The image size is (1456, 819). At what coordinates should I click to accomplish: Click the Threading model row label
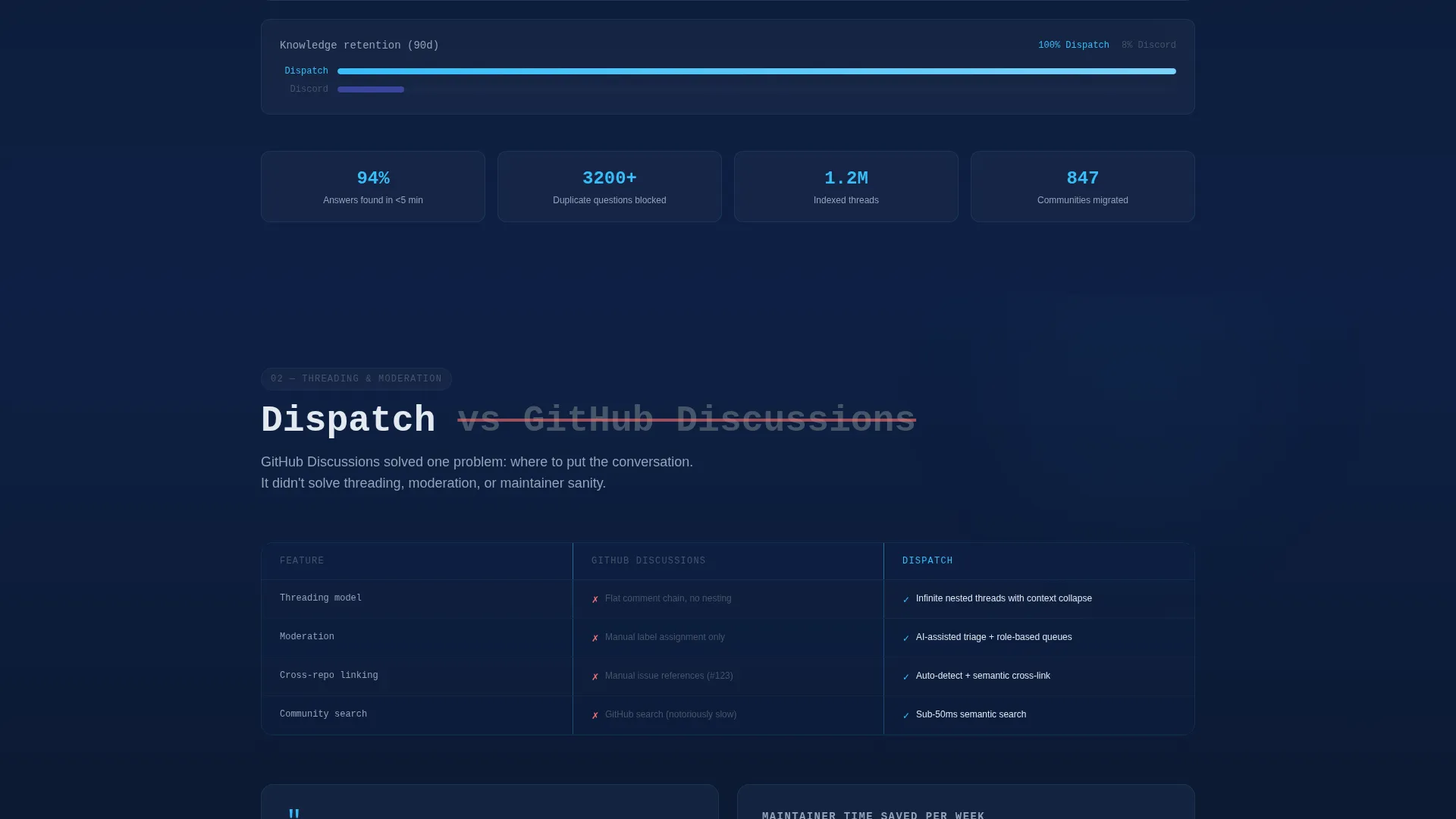pos(321,598)
